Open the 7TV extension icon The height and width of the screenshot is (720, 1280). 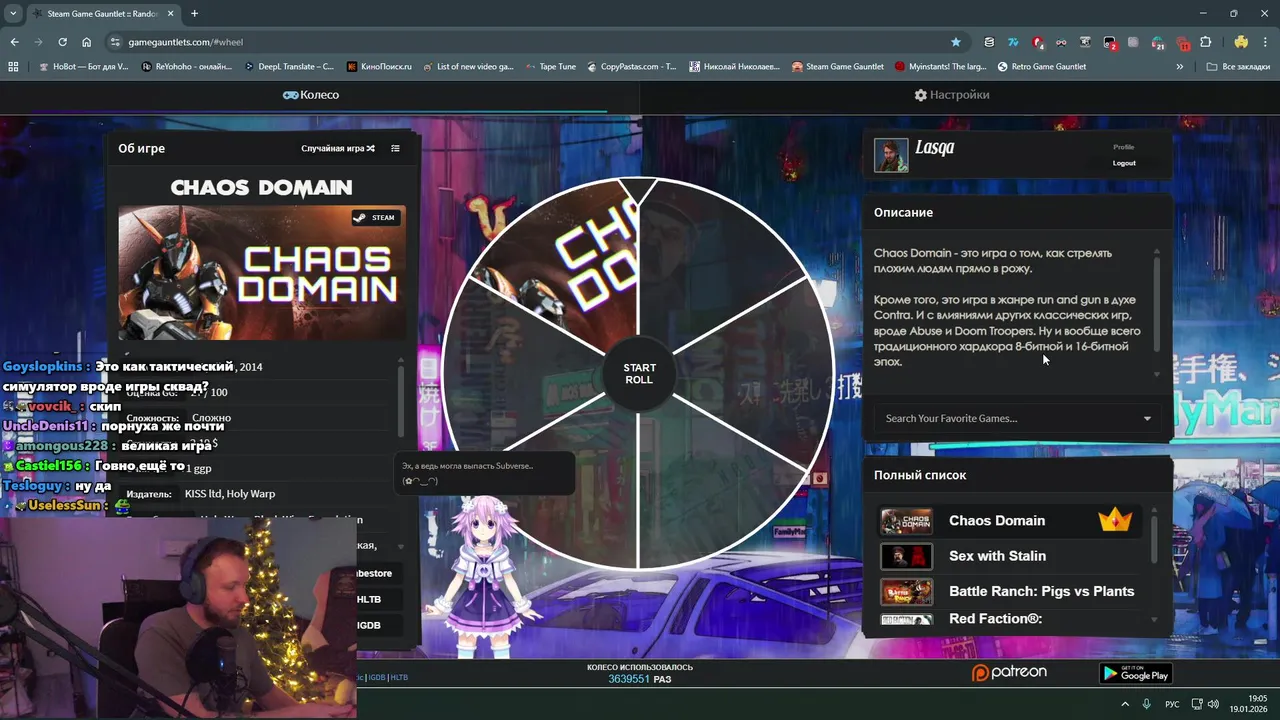point(1013,42)
